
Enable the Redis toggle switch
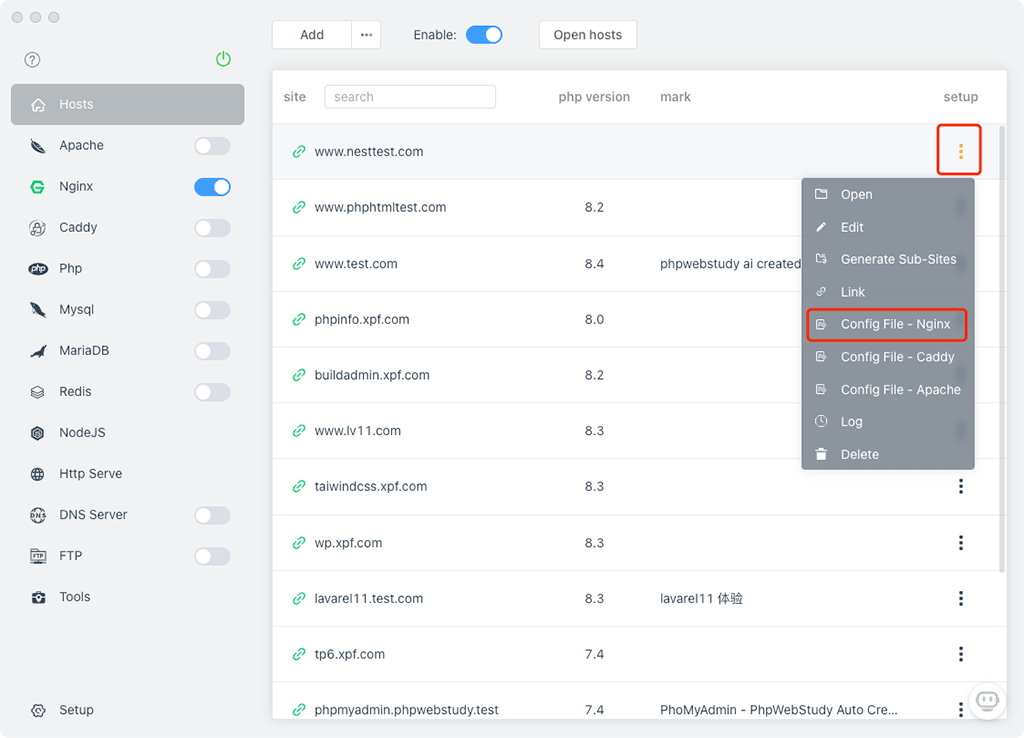212,392
